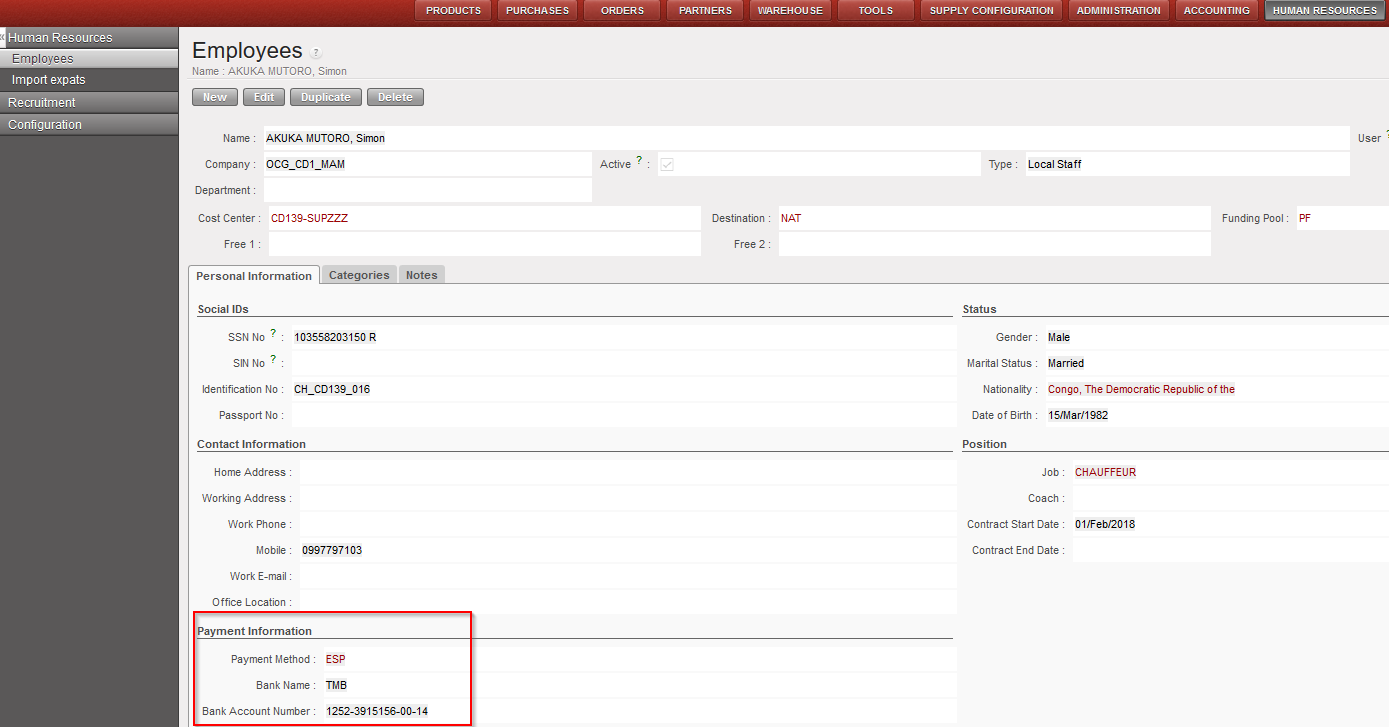Image resolution: width=1389 pixels, height=727 pixels.
Task: Delete the current employee record
Action: (x=395, y=97)
